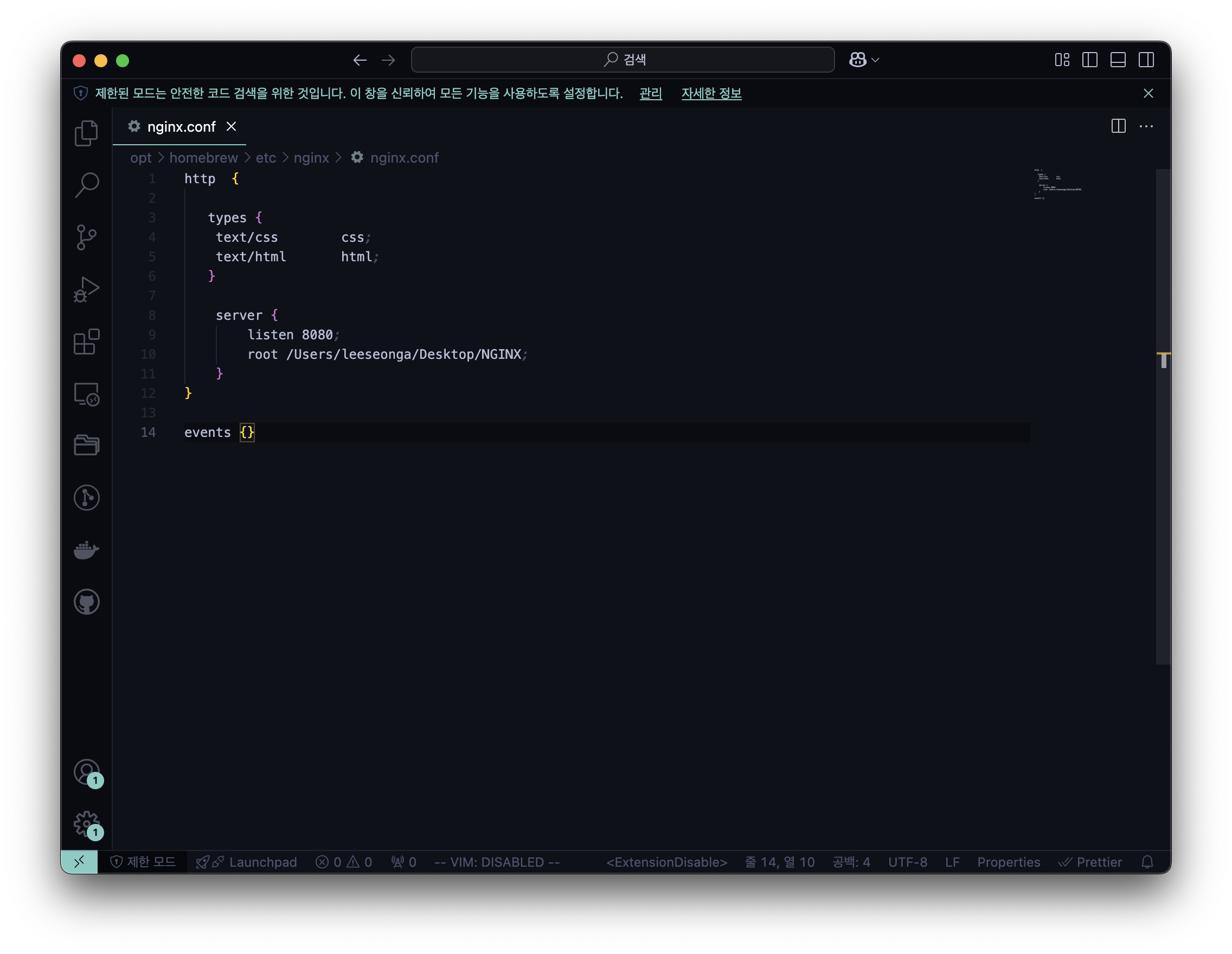Open the Docker view icon
This screenshot has height=954, width=1232.
coord(86,550)
